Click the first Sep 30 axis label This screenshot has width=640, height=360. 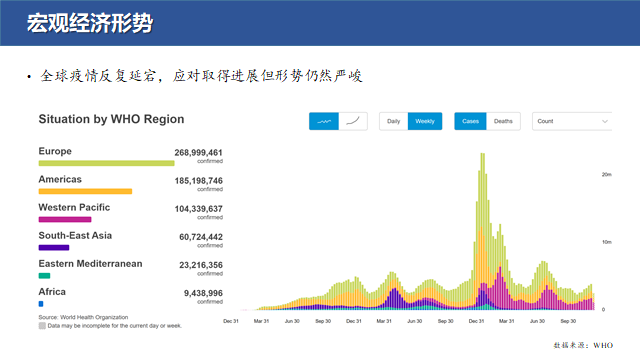323,321
